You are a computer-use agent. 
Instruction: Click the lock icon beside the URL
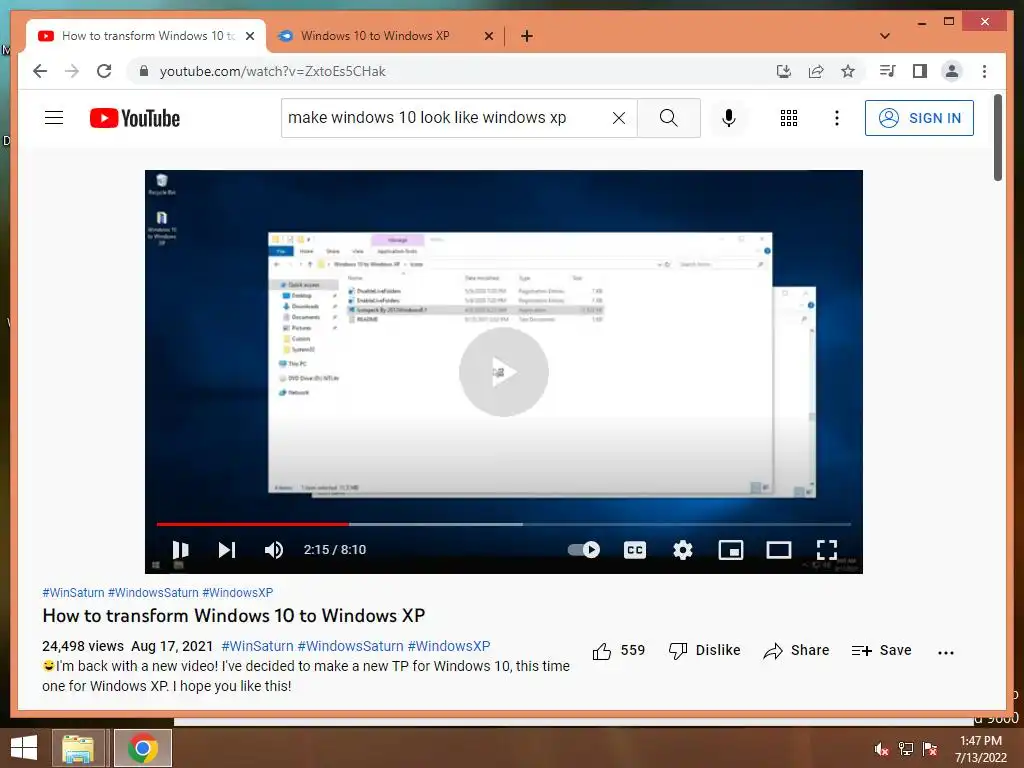click(144, 71)
